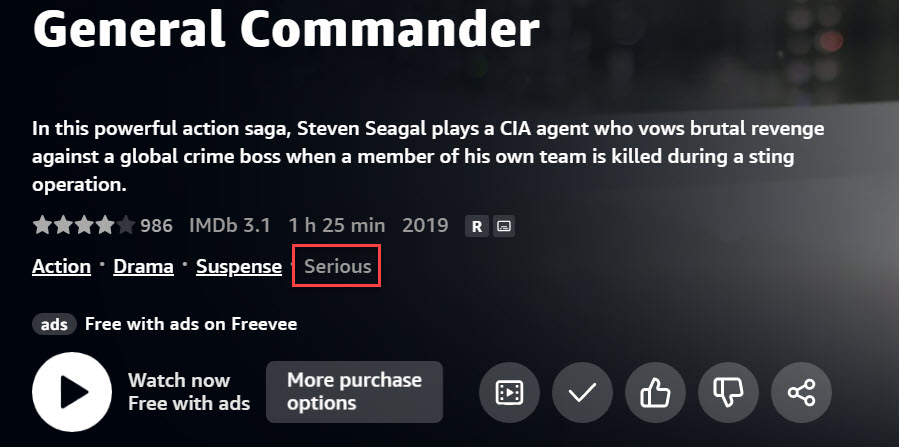Open the trailer via the film-strip icon
Screen dimensions: 899x447
[509, 393]
